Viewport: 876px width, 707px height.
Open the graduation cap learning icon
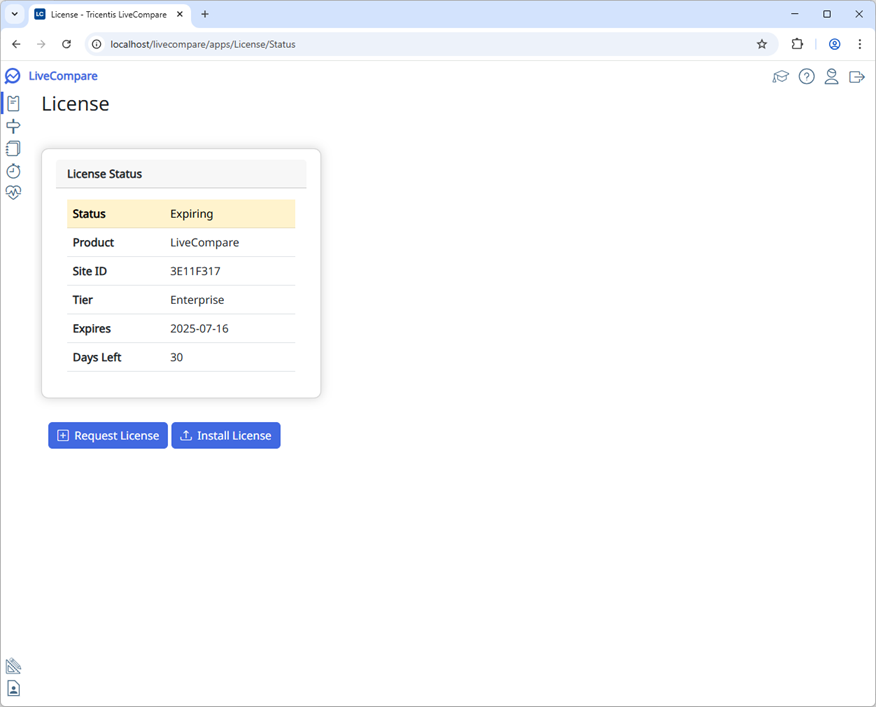[780, 77]
